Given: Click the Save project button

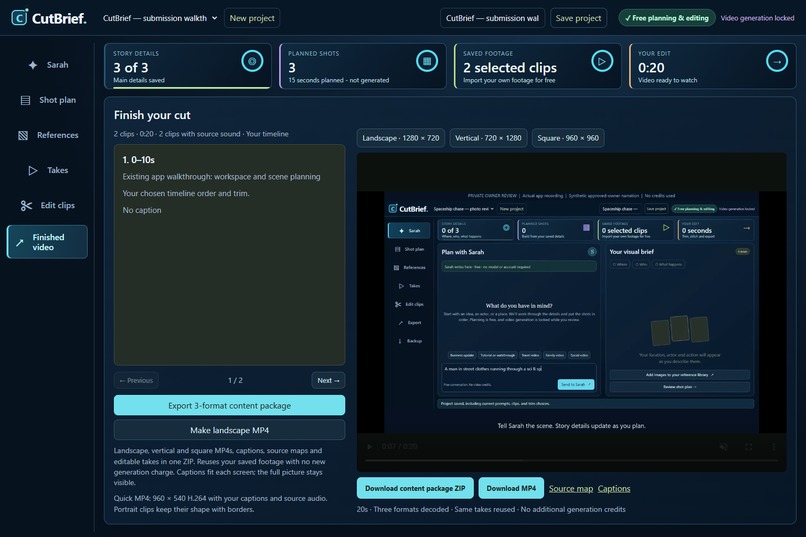Looking at the screenshot, I should coord(578,18).
